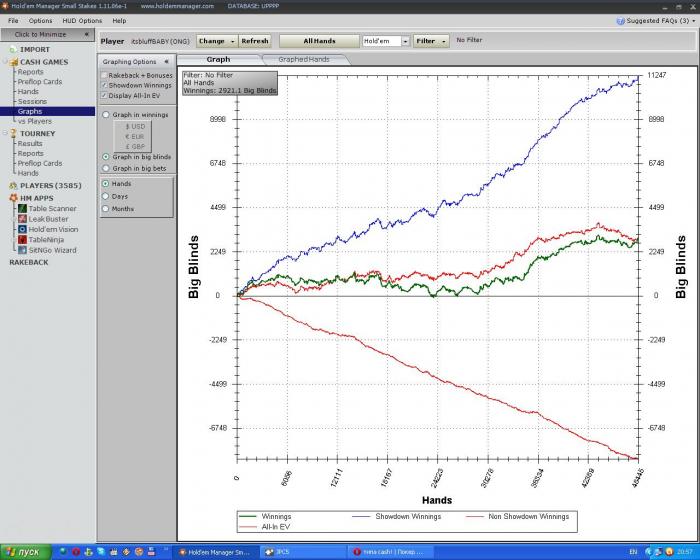Click the Refresh button

coord(255,41)
